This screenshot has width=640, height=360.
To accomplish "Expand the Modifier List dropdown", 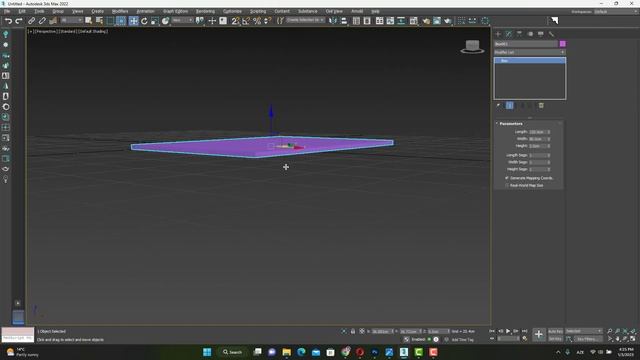I will coord(530,52).
